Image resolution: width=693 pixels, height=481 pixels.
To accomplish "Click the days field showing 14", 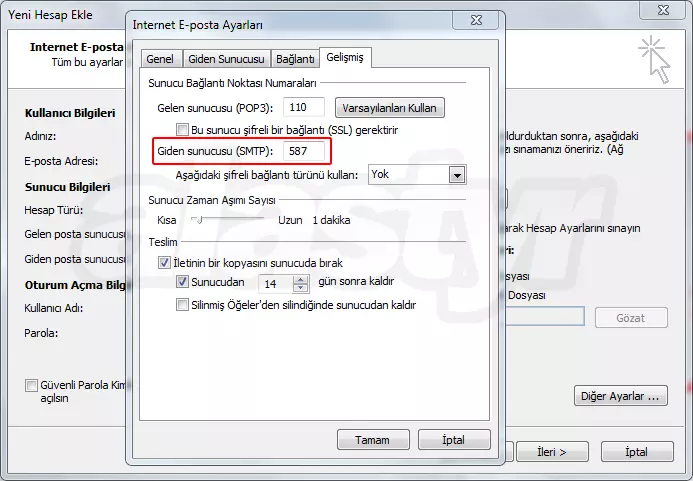I will point(276,284).
